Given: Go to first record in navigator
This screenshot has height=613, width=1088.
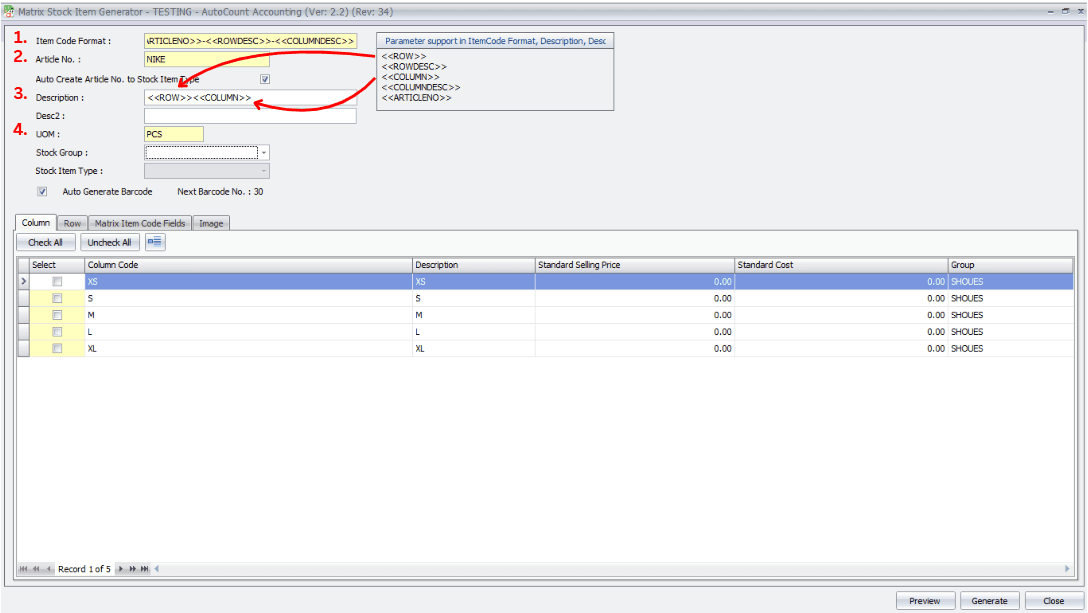Looking at the screenshot, I should pos(25,569).
